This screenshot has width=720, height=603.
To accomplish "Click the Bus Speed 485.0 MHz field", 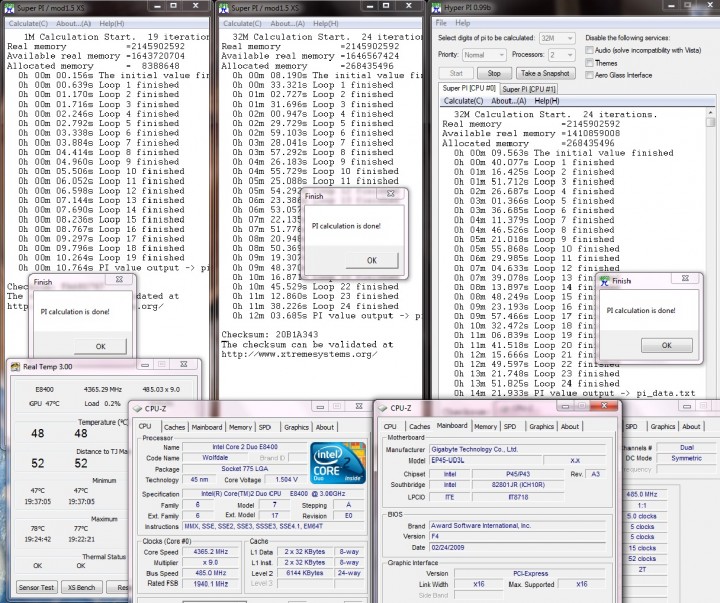I will [x=211, y=573].
